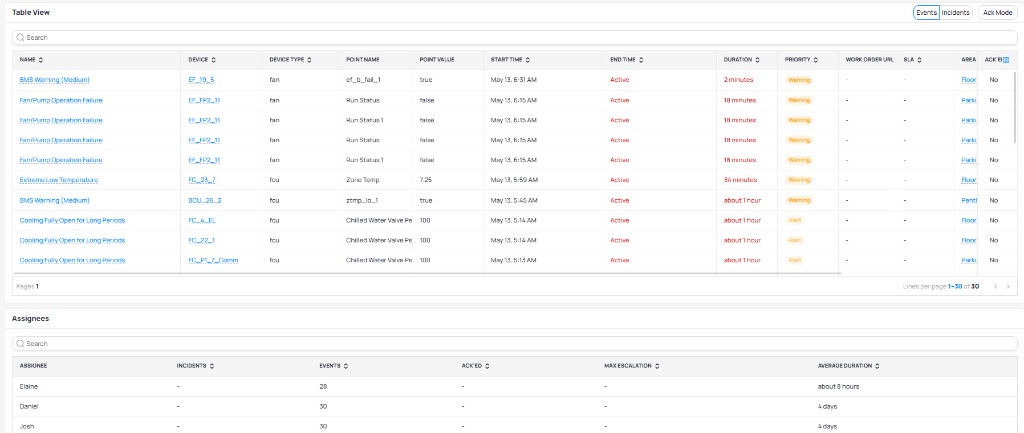The image size is (1024, 433).
Task: Open Floor area link in FC_23_7 row
Action: [969, 180]
